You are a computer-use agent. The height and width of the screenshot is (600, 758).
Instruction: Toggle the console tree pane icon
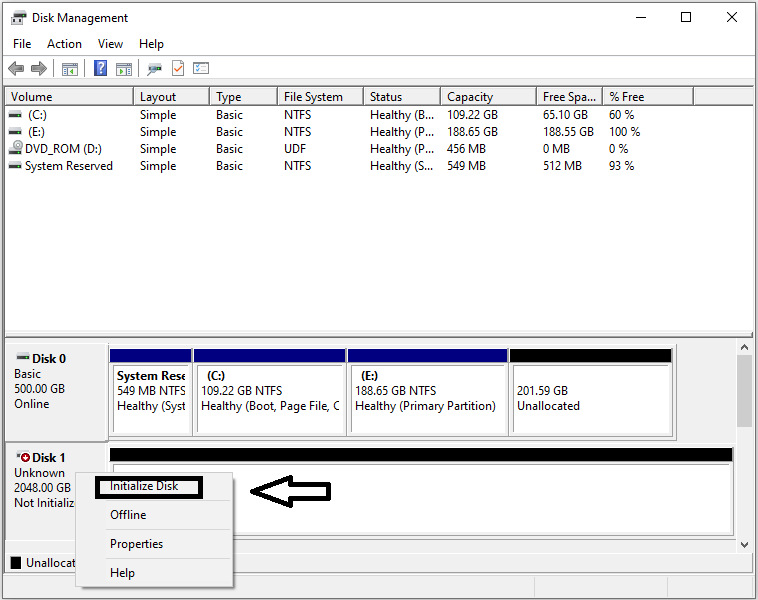(x=70, y=69)
